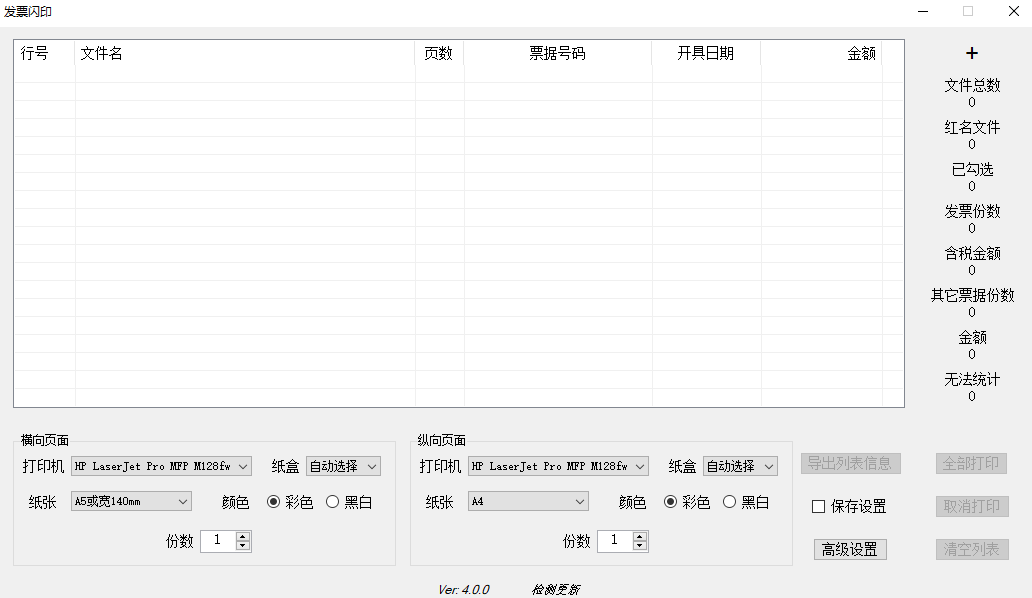Open 打印机 dropdown in 纵向页面 group
1032x598 pixels.
pyautogui.click(x=558, y=466)
